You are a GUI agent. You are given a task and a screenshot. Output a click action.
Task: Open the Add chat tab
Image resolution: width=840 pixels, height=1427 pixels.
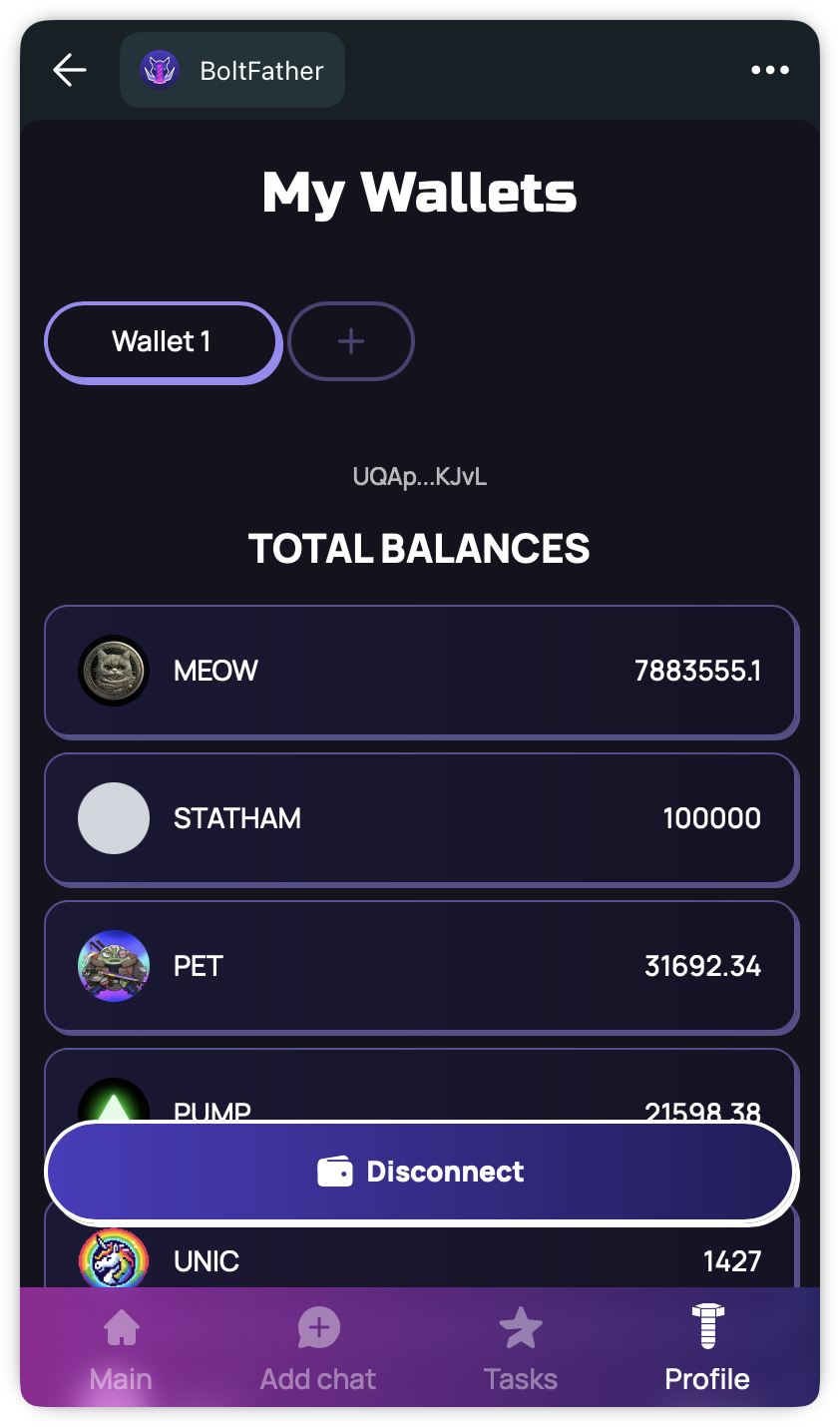[x=318, y=1349]
